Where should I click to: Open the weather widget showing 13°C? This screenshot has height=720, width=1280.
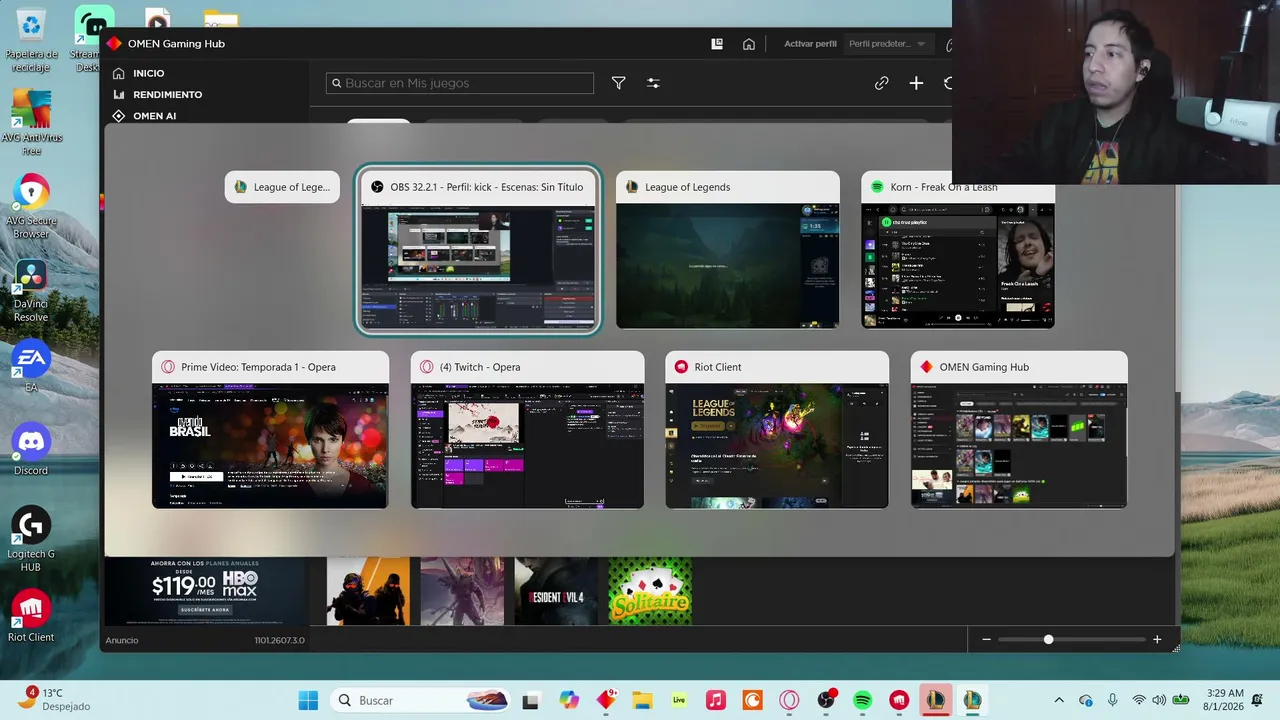click(x=55, y=699)
